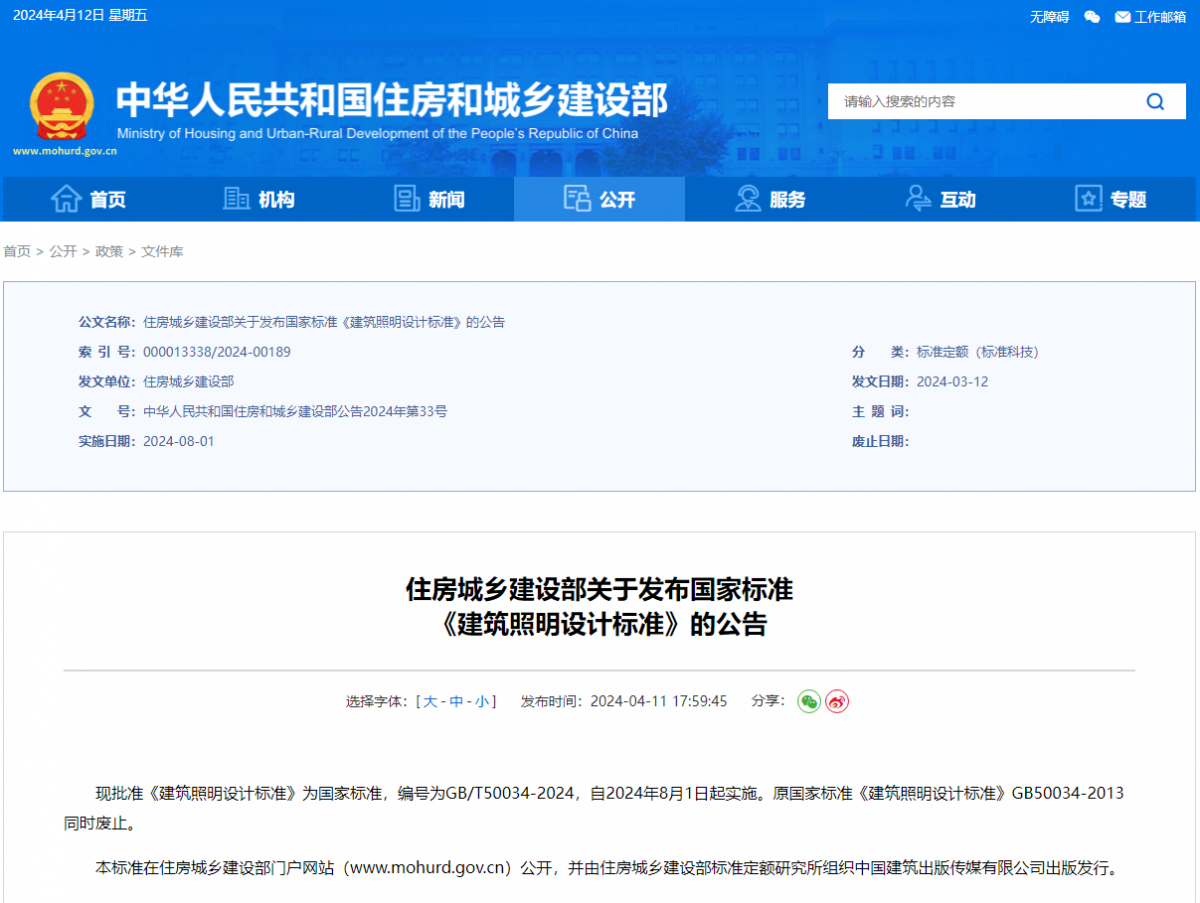Open the 服务 navigation menu

click(x=770, y=199)
